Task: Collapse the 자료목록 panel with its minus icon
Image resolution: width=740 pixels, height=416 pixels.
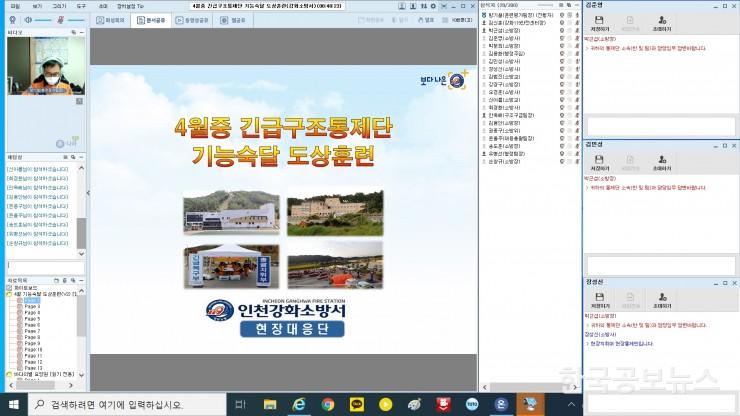Action: point(81,280)
